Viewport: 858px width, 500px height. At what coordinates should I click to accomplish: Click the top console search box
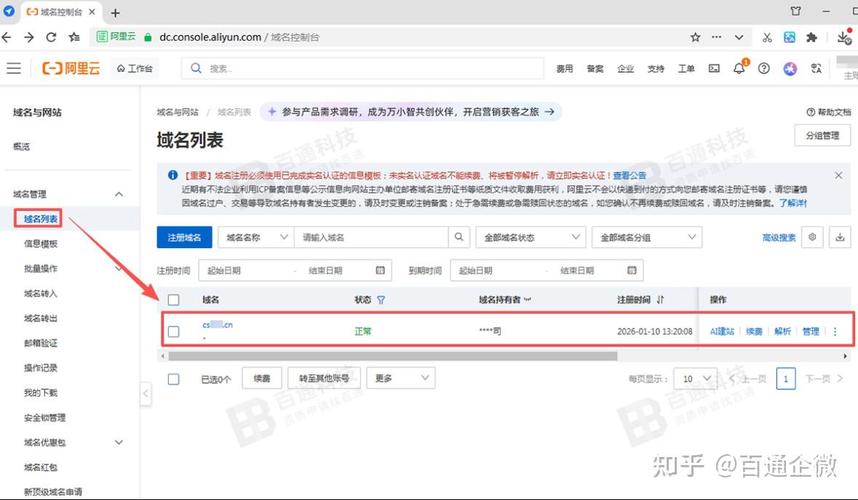(362, 68)
